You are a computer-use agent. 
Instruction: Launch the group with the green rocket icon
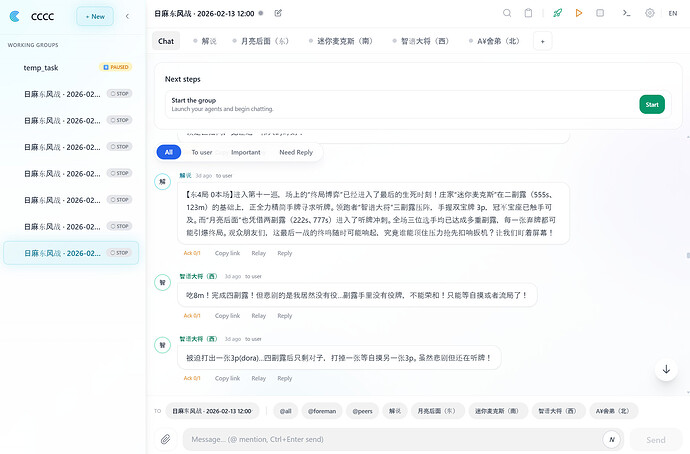point(558,13)
